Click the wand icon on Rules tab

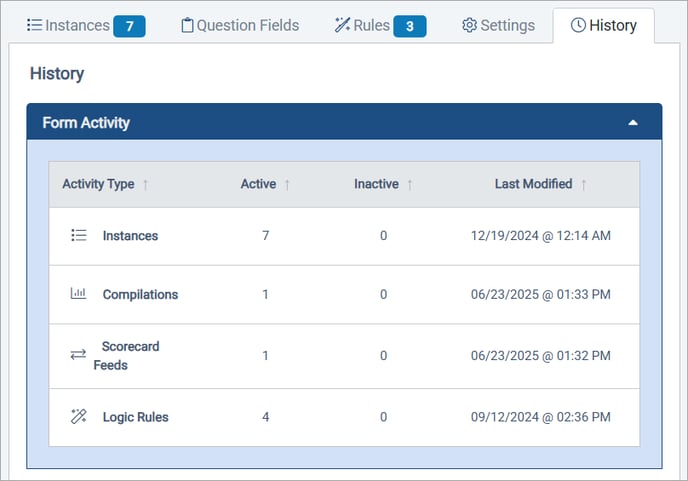pos(342,26)
